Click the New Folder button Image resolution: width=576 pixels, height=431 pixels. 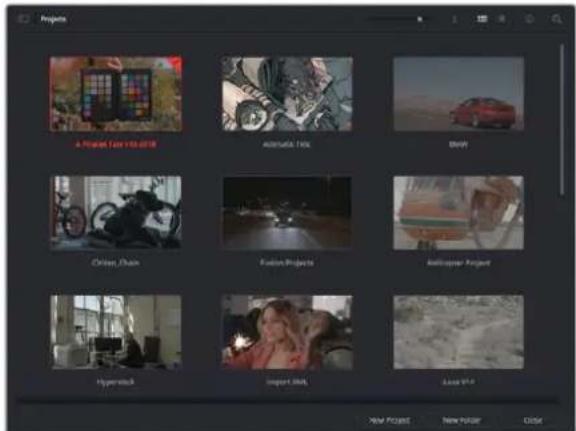[x=462, y=420]
